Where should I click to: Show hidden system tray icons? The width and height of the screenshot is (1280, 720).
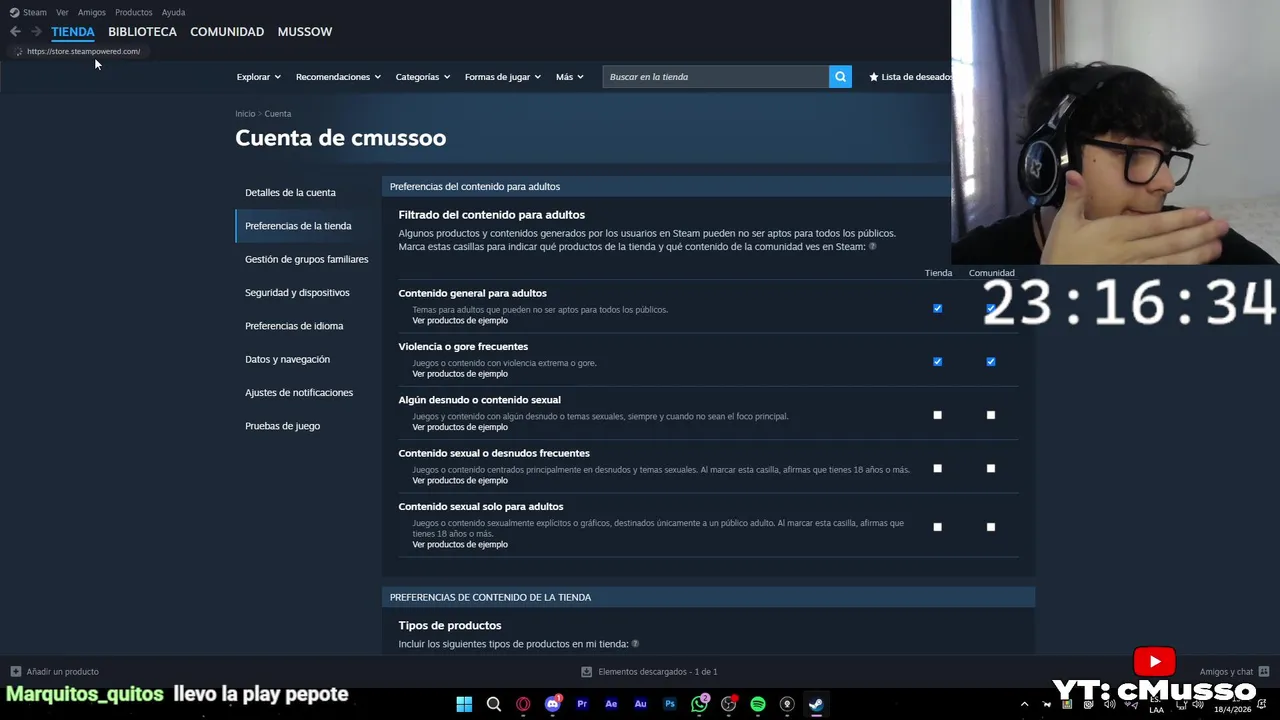(x=1024, y=704)
